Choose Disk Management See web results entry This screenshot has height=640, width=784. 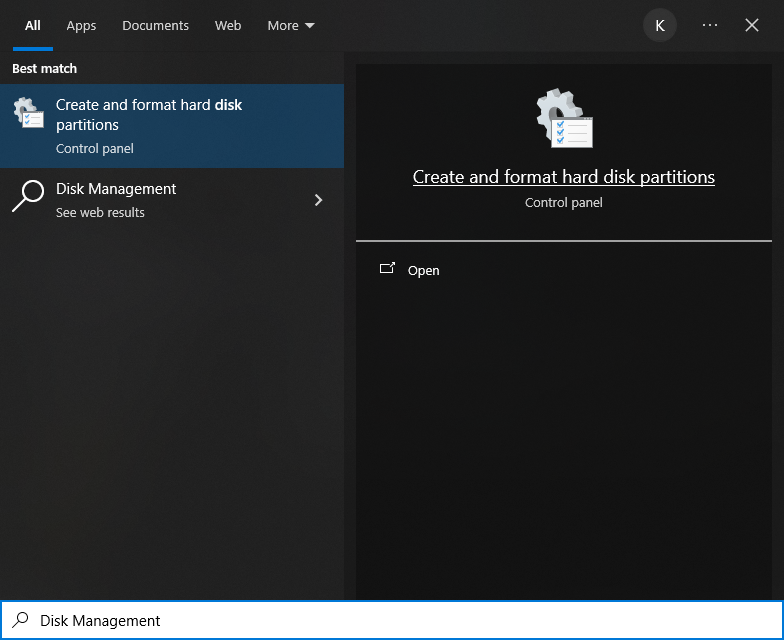[x=172, y=200]
